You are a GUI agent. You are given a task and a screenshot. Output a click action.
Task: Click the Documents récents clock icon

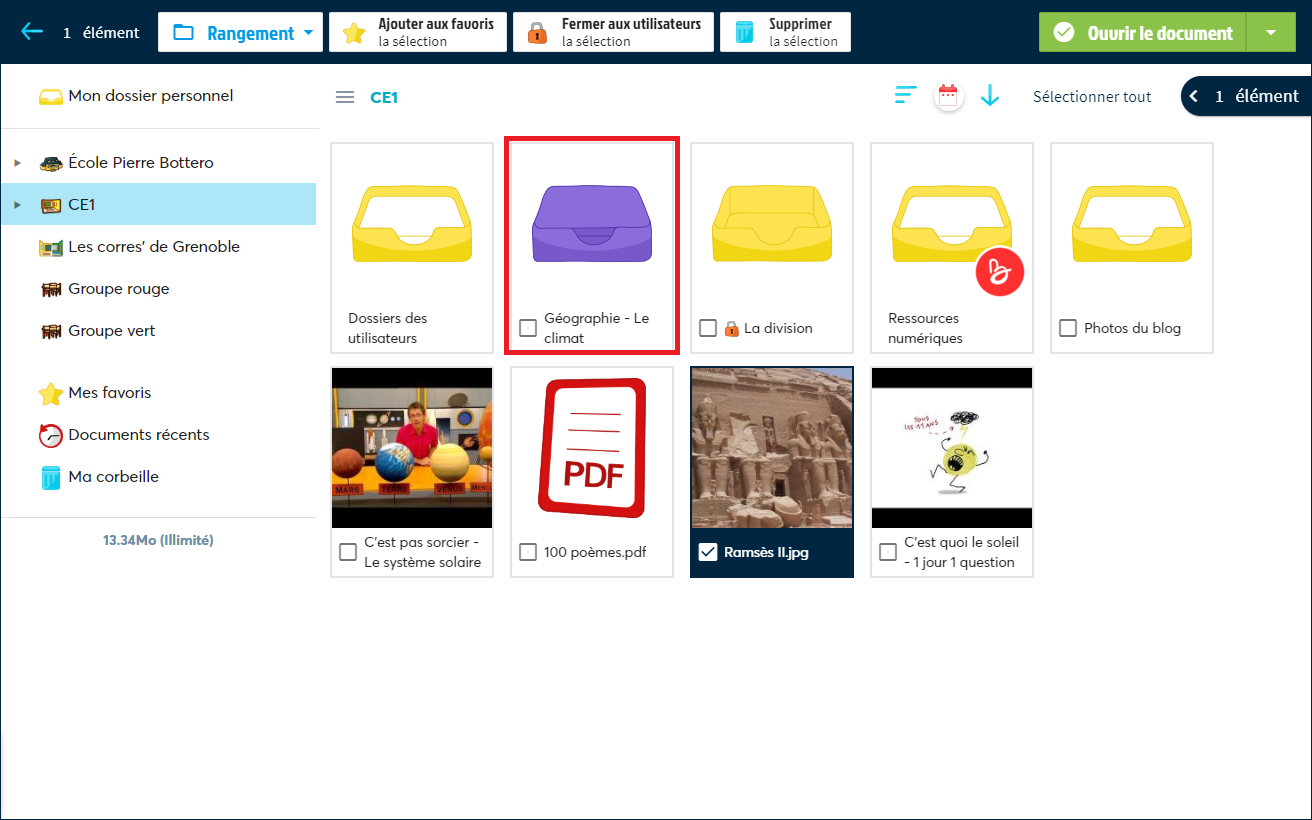(50, 435)
